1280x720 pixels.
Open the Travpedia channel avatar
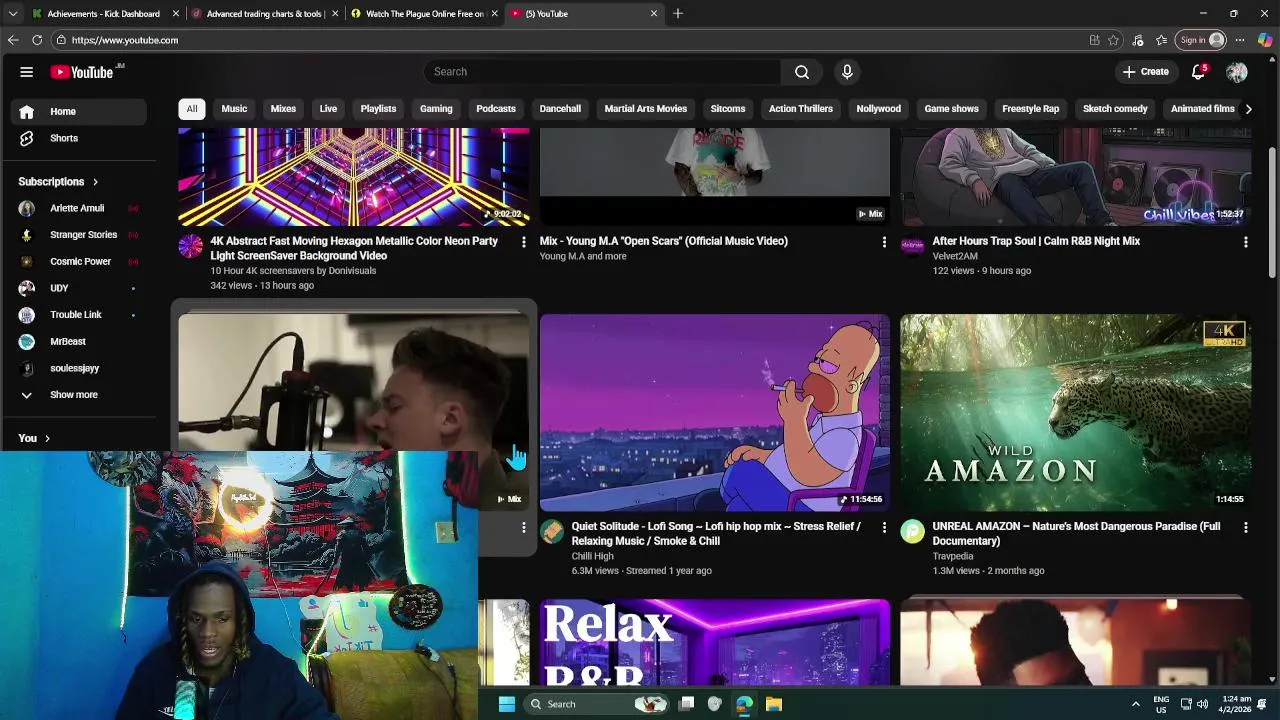pos(912,531)
